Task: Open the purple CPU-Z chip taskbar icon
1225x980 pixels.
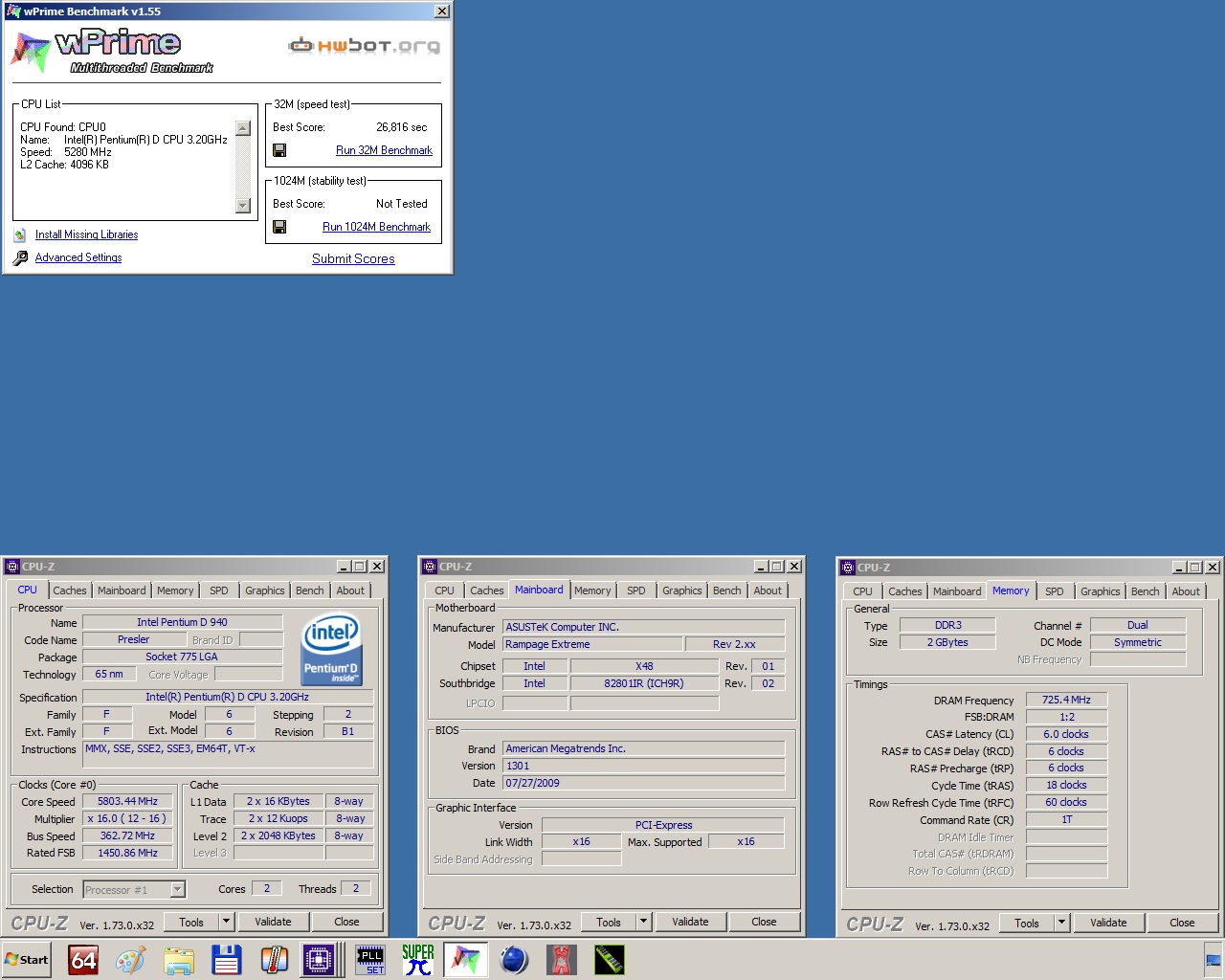Action: pyautogui.click(x=318, y=960)
